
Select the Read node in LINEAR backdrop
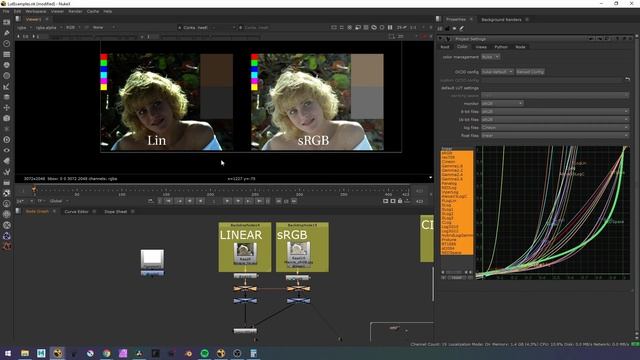(x=245, y=254)
